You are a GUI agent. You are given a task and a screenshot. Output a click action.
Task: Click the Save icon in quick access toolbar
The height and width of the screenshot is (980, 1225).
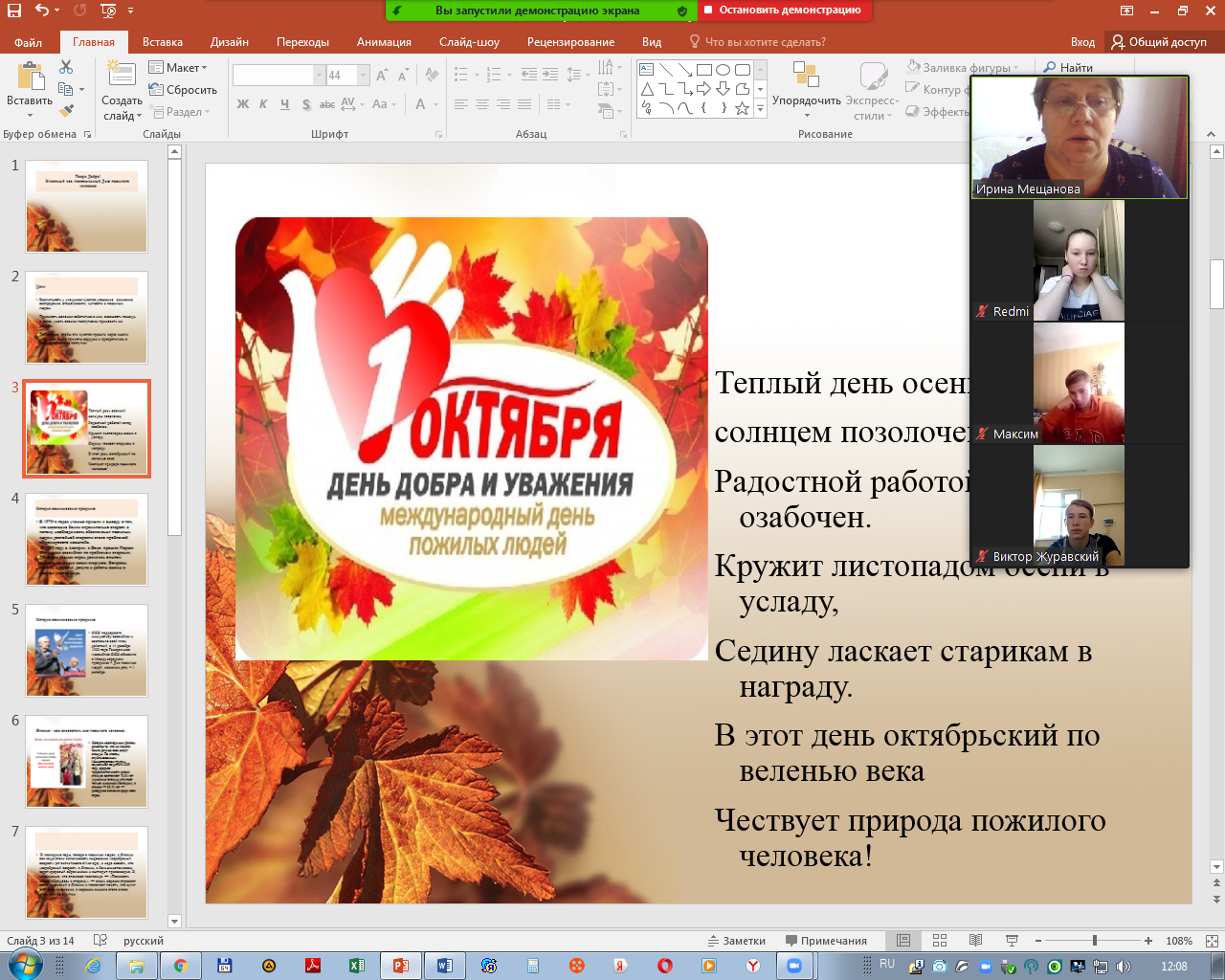13,11
